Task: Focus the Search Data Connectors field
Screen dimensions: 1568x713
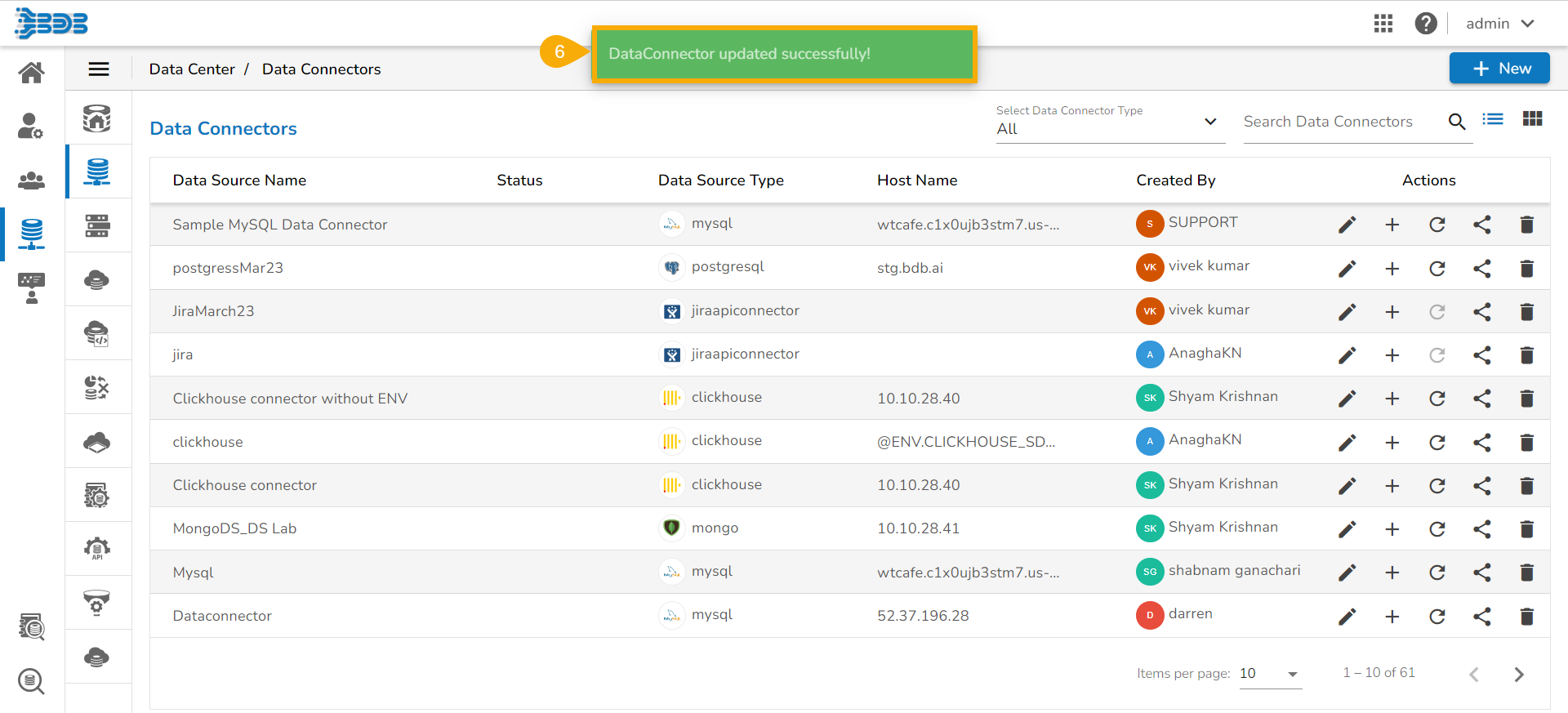Action: pyautogui.click(x=1339, y=122)
